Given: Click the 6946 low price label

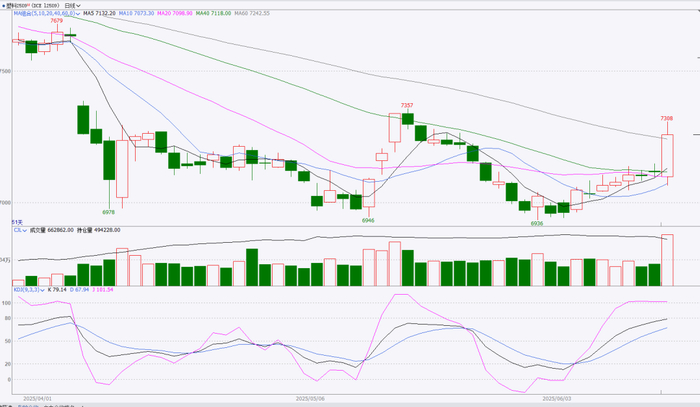Looking at the screenshot, I should pyautogui.click(x=368, y=220).
